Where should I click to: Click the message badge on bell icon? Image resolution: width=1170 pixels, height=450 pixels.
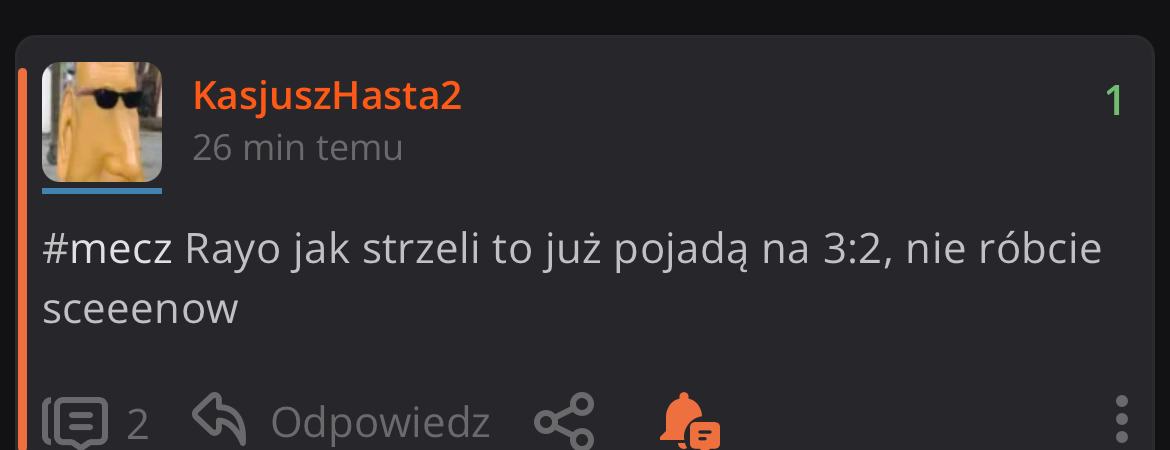[705, 434]
